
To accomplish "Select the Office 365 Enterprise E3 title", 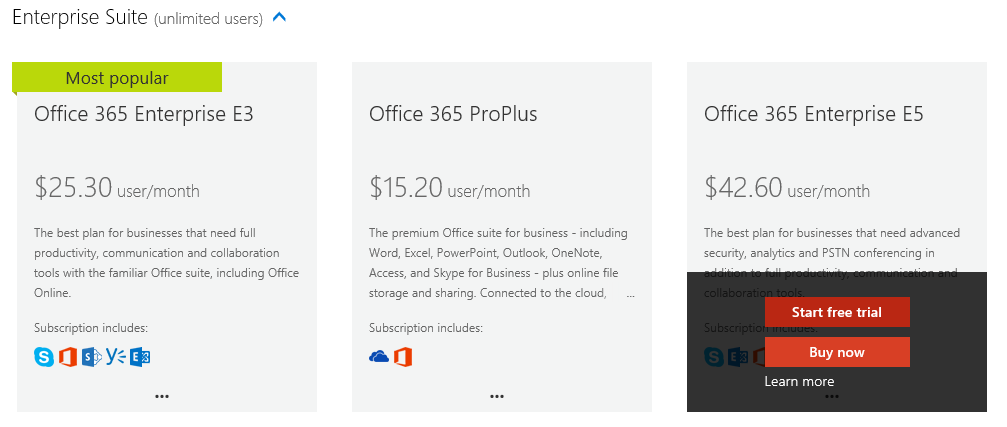I will tap(144, 114).
